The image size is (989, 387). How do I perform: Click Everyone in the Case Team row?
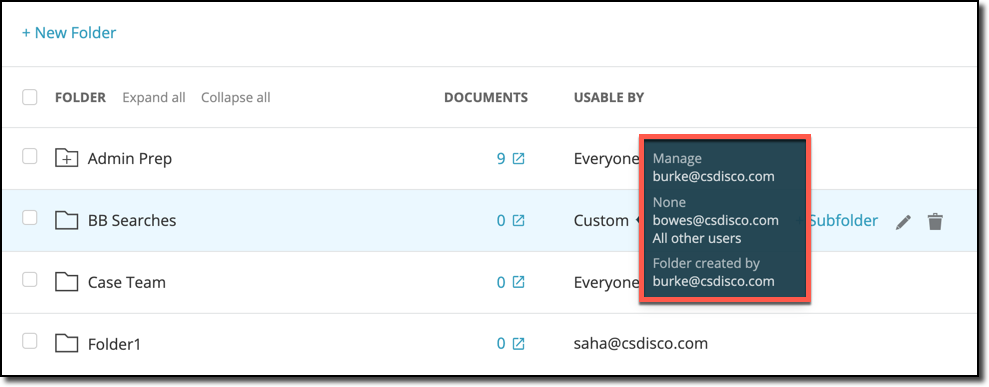point(606,282)
